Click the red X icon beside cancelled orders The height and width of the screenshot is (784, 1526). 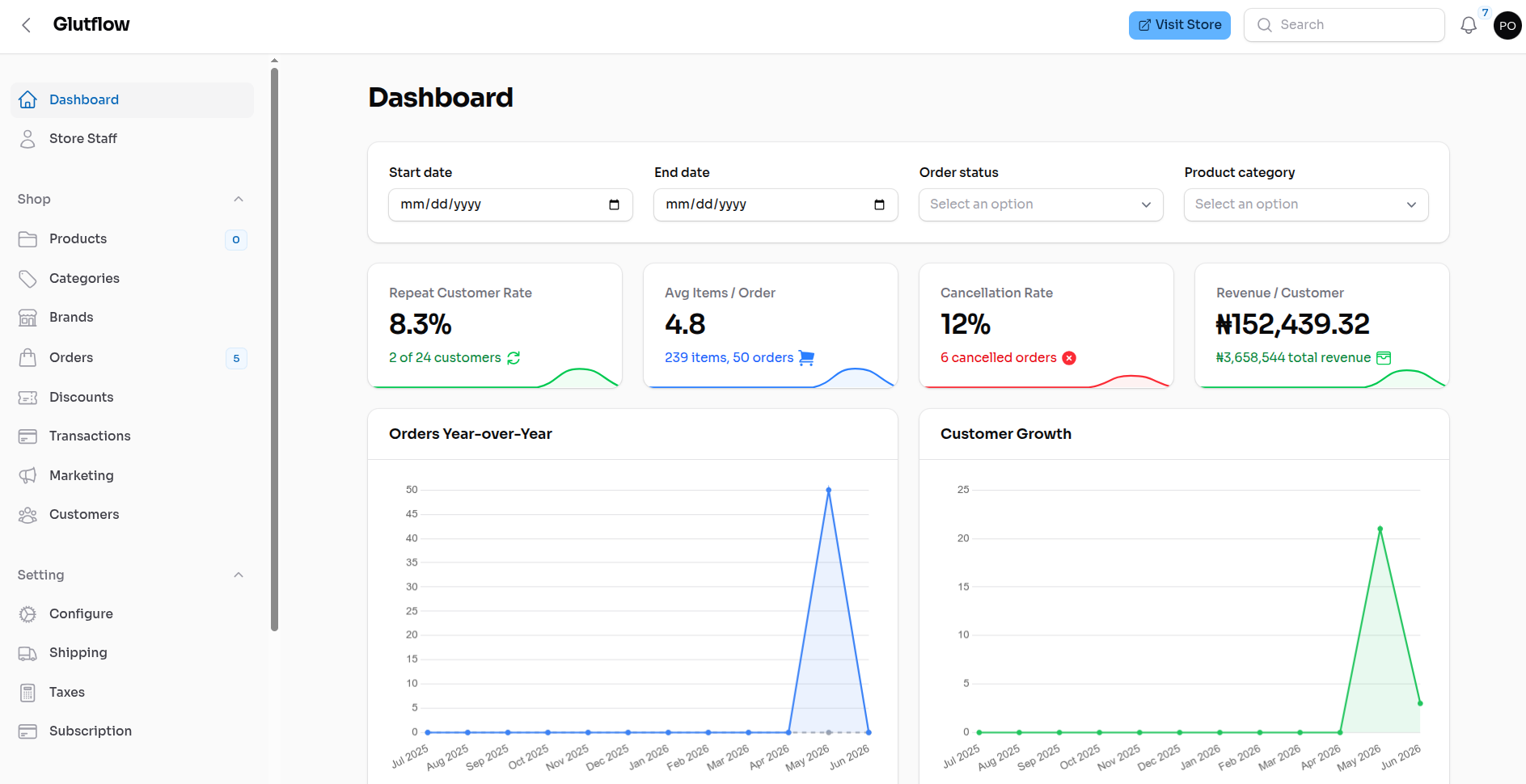(x=1069, y=358)
